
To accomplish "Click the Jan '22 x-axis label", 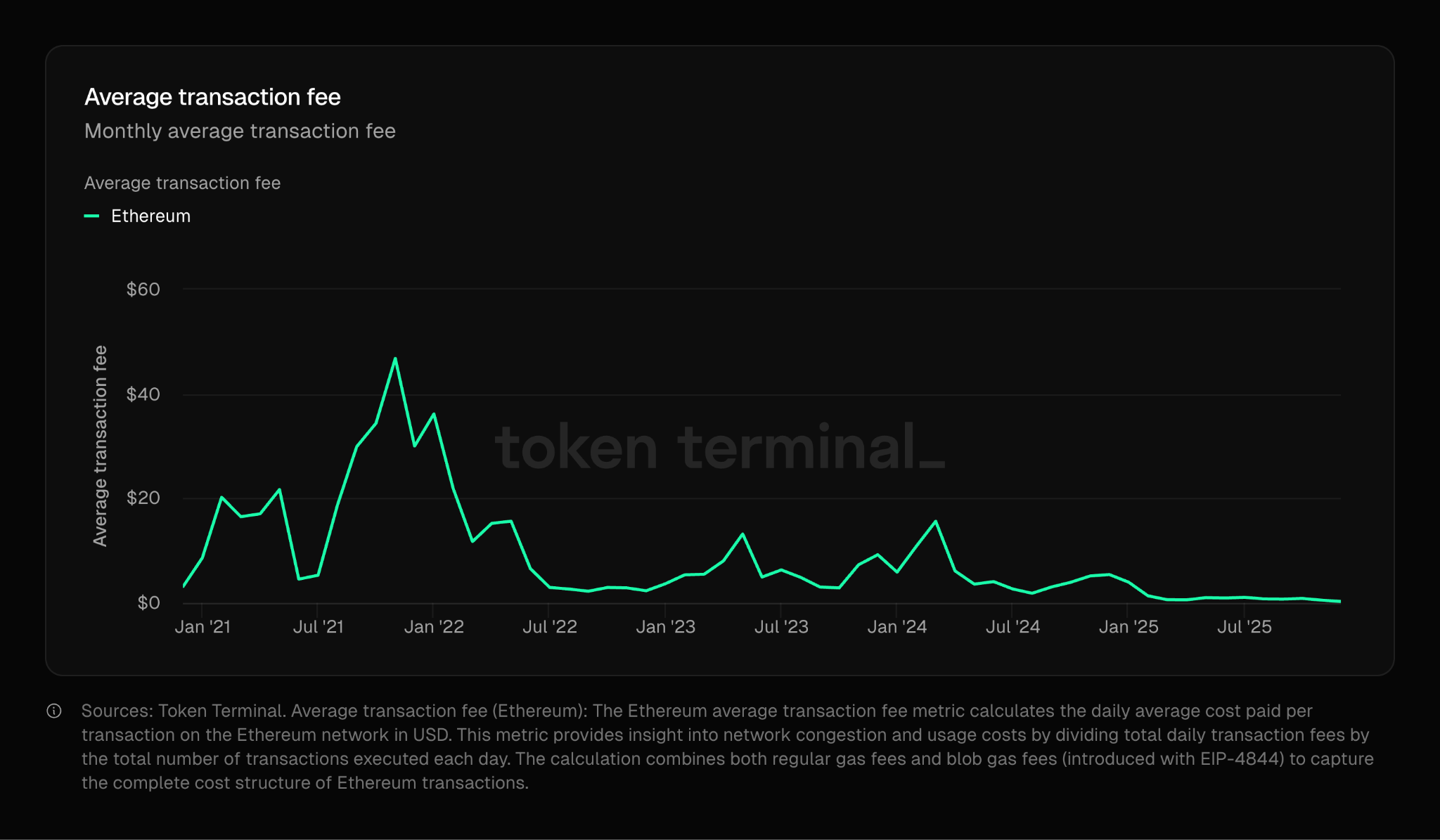I will point(434,626).
